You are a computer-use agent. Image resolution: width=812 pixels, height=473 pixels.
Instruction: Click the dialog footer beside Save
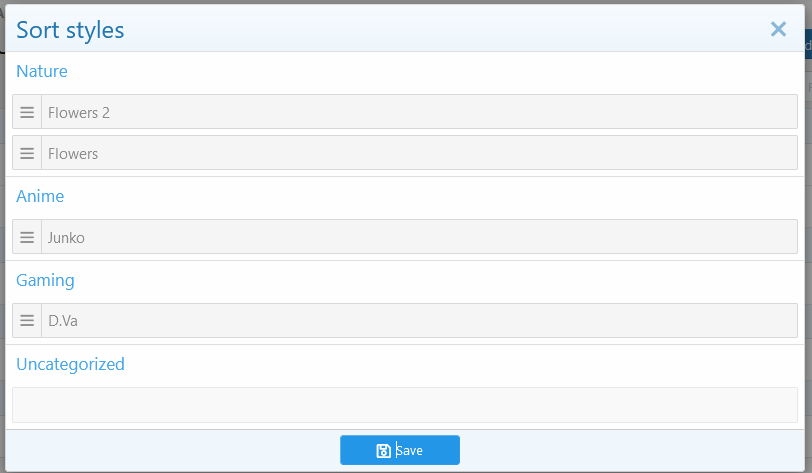point(621,450)
